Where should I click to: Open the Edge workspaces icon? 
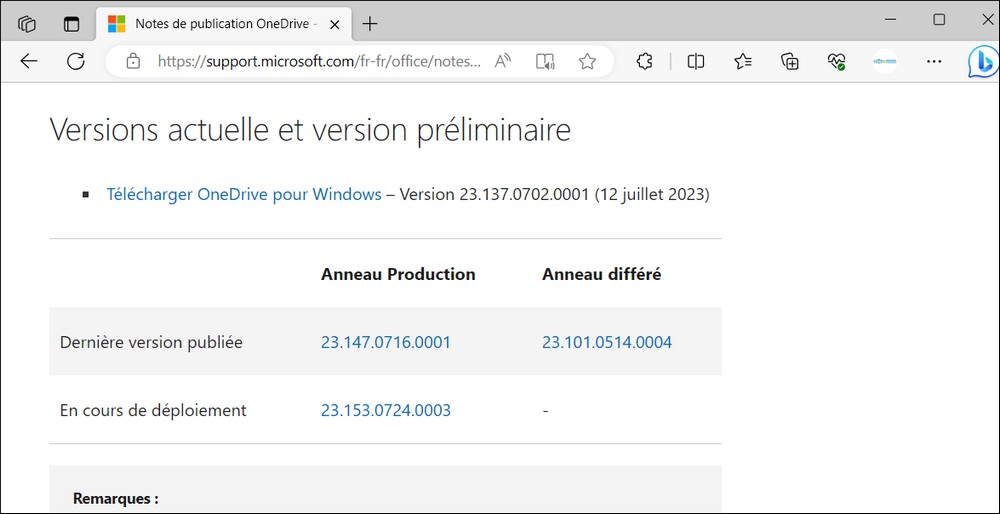[x=27, y=24]
